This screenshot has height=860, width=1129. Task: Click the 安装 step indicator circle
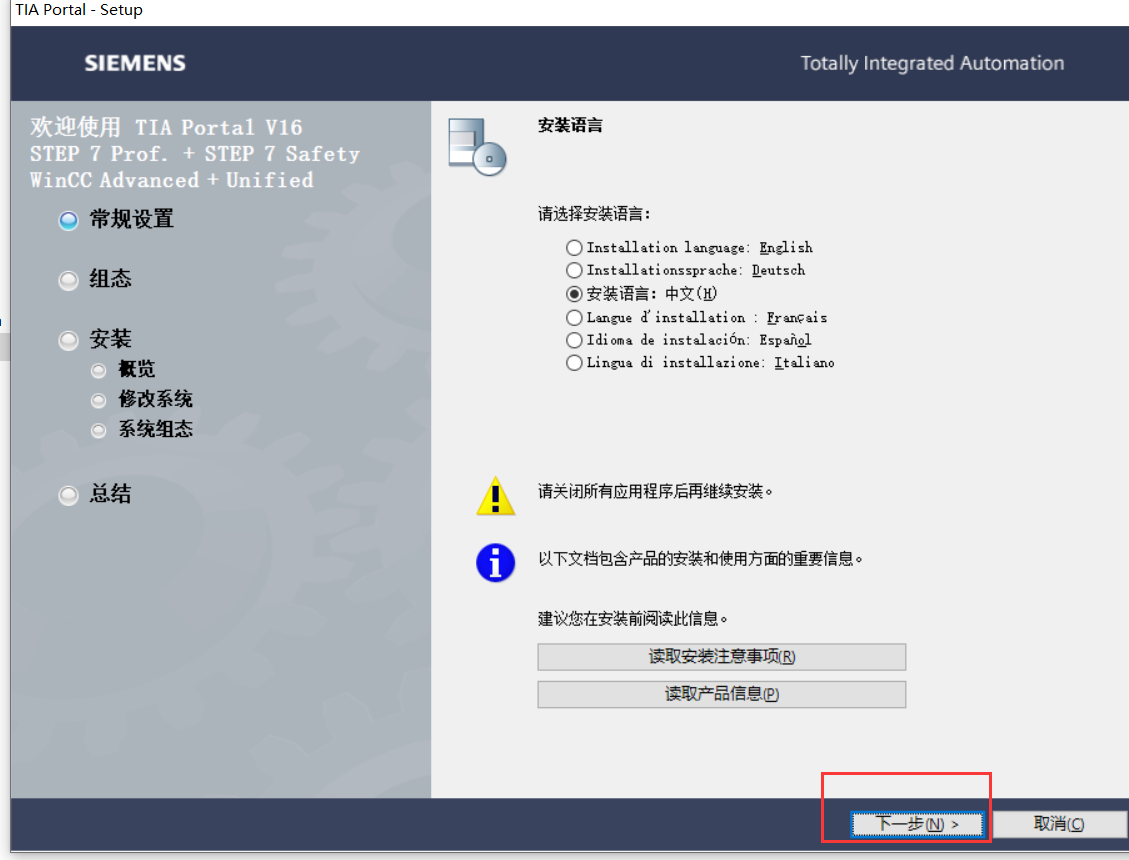click(67, 340)
